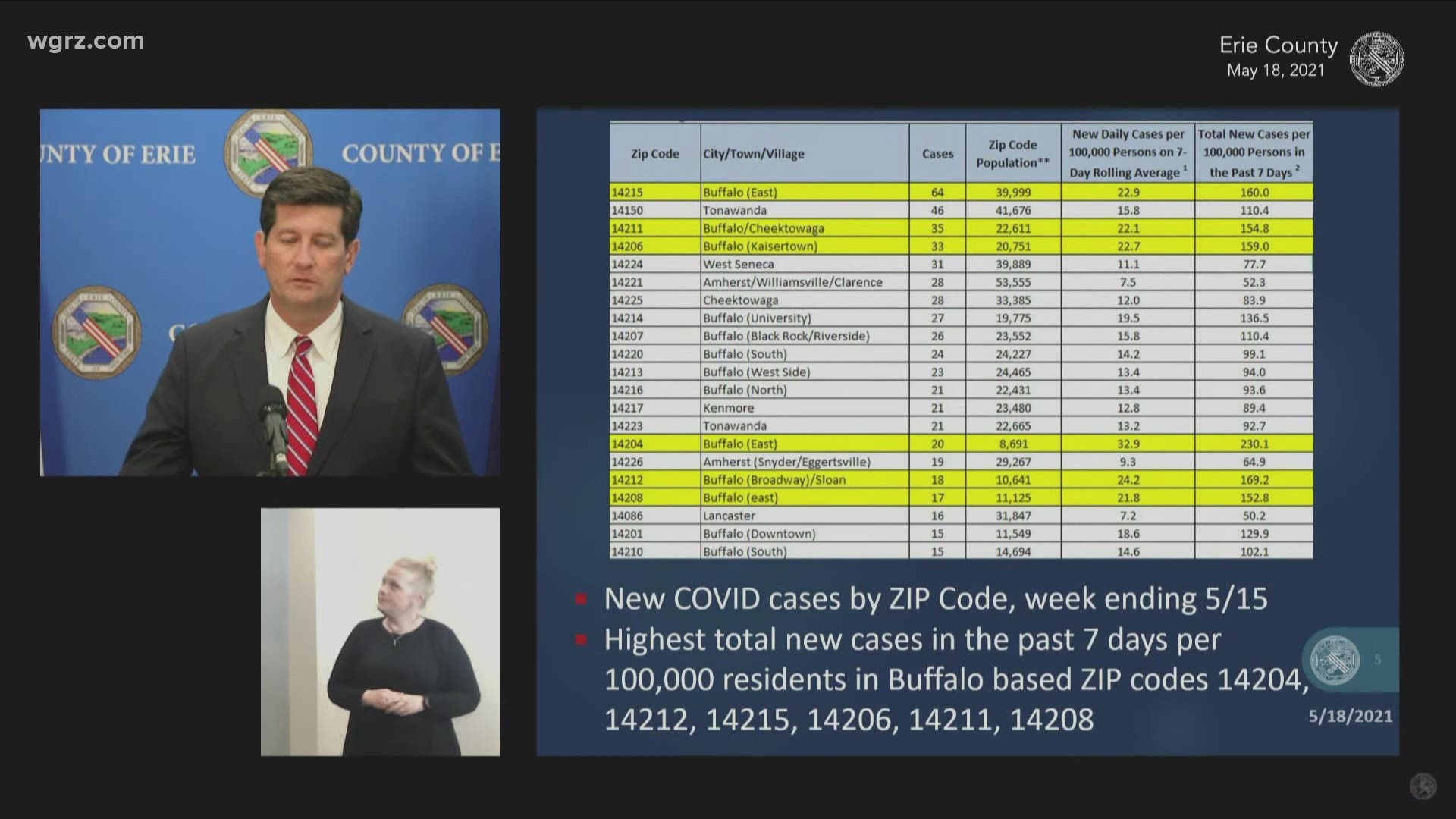Click the 53,555 population value
This screenshot has width=1456, height=819.
click(1013, 282)
